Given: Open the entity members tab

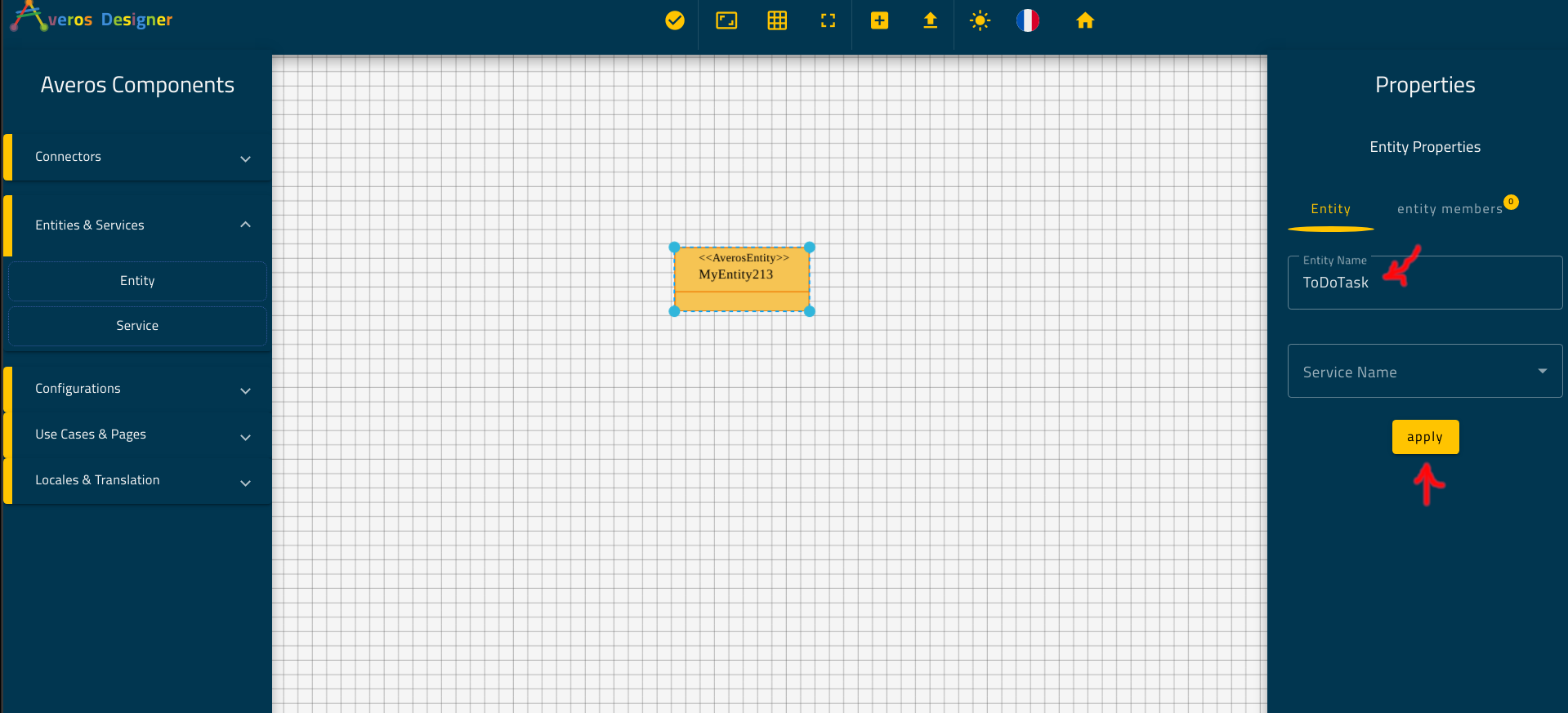Looking at the screenshot, I should tap(1450, 209).
